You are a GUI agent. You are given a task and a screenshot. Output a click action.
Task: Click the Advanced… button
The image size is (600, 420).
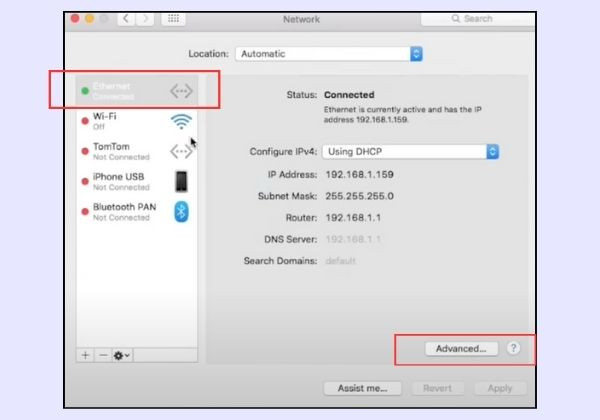pyautogui.click(x=461, y=348)
